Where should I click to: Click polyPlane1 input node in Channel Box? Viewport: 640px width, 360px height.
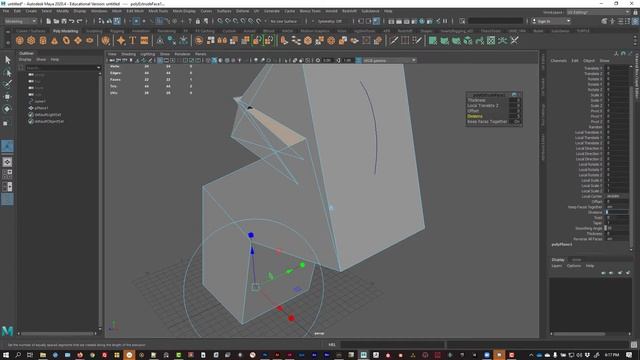click(562, 244)
